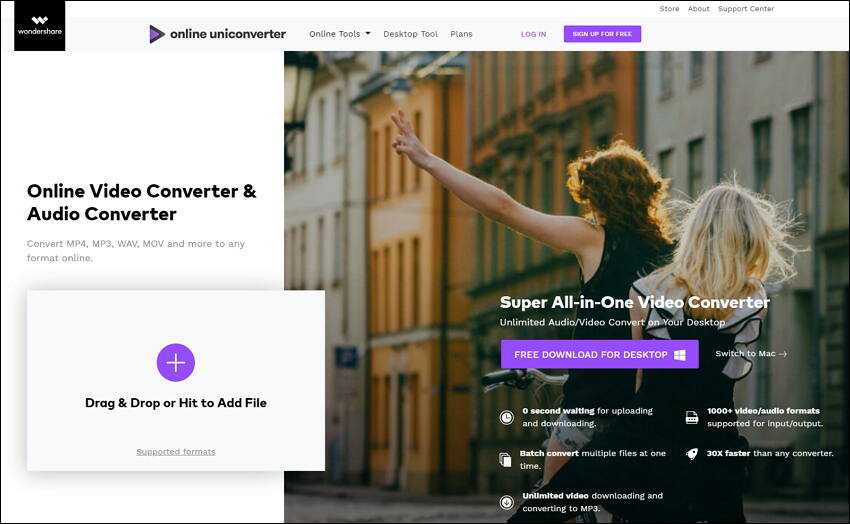Click the batch convert files icon
Image resolution: width=850 pixels, height=524 pixels.
(x=505, y=460)
